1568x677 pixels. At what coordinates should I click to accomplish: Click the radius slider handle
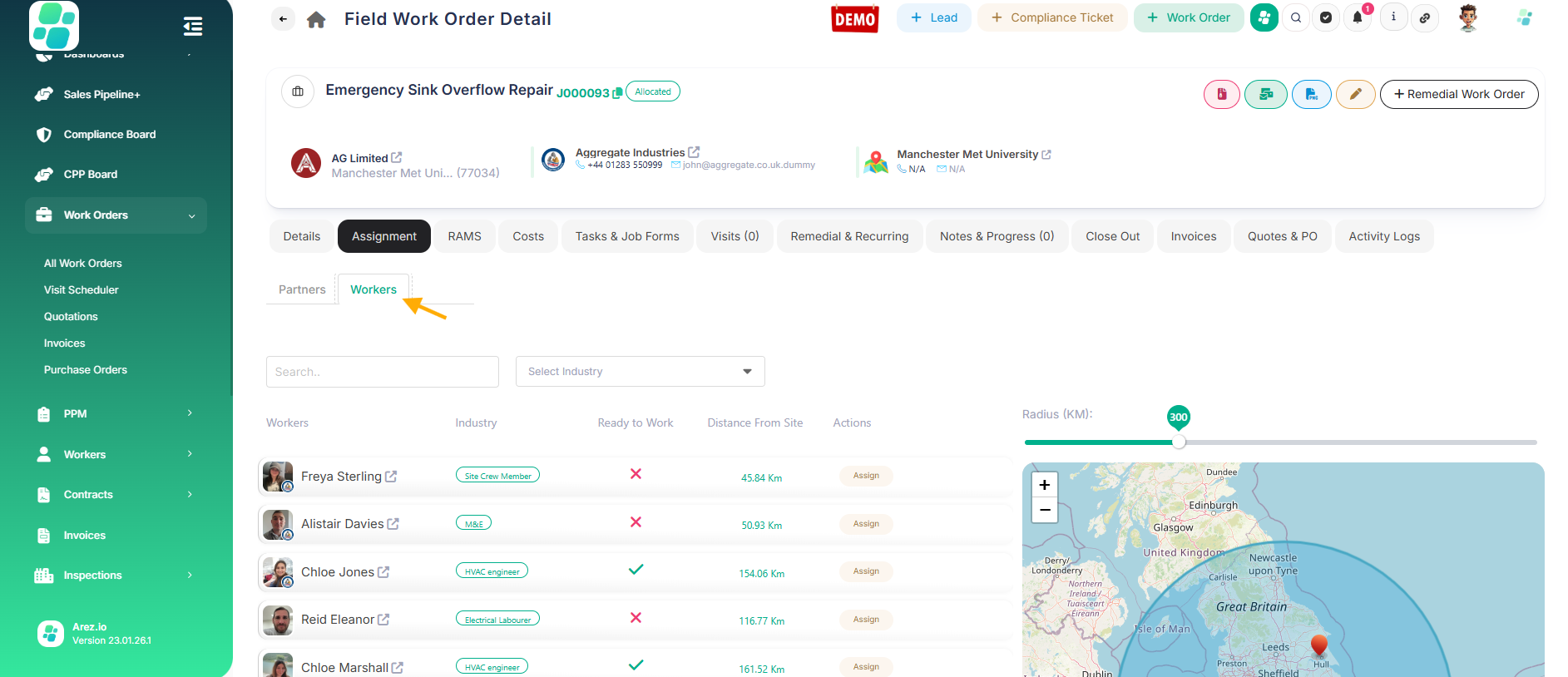coord(1179,442)
